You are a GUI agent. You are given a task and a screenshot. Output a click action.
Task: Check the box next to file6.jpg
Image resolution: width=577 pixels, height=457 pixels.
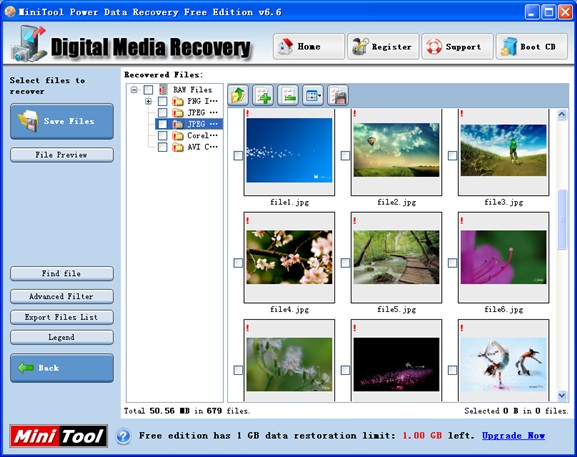[x=452, y=263]
